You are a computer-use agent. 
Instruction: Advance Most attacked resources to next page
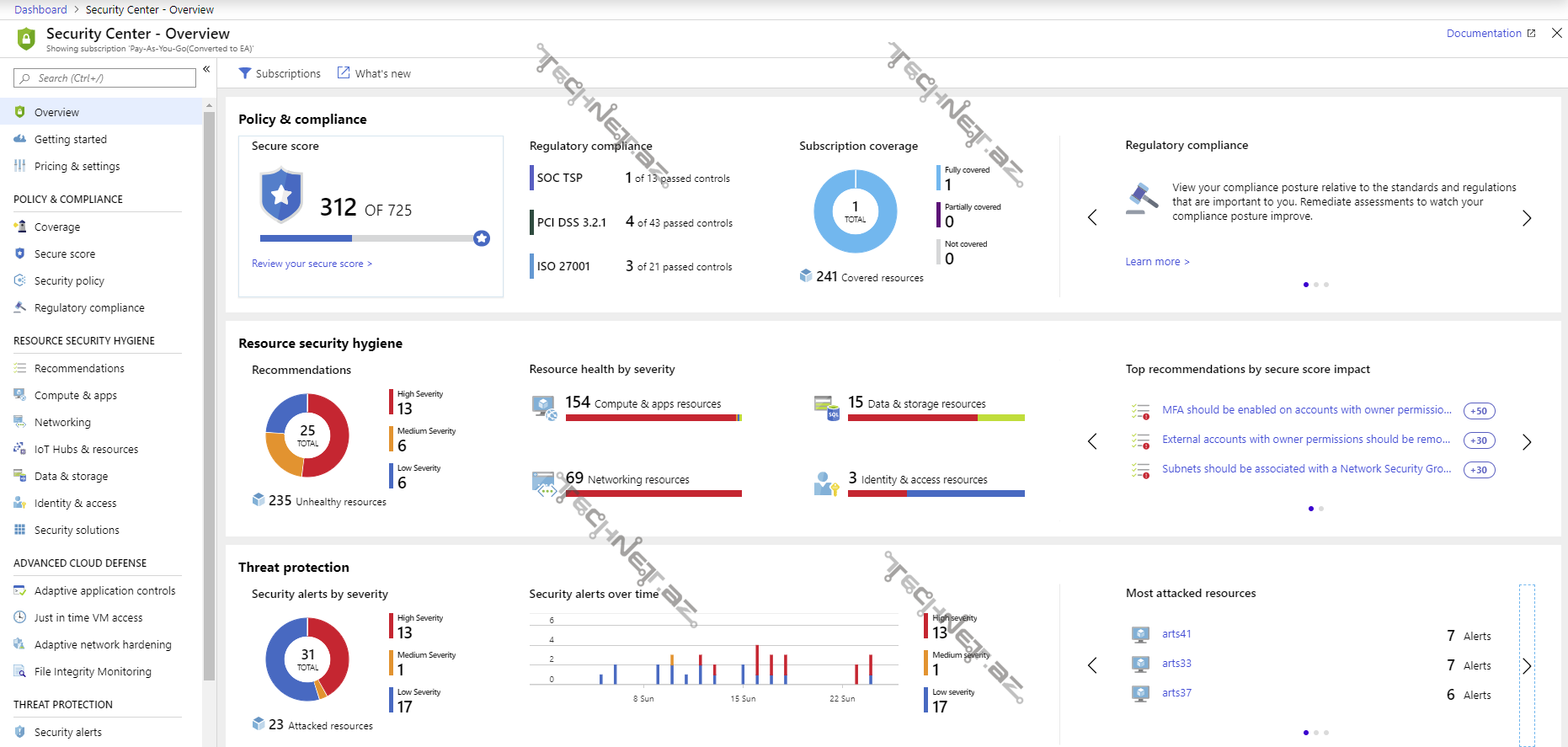1526,665
